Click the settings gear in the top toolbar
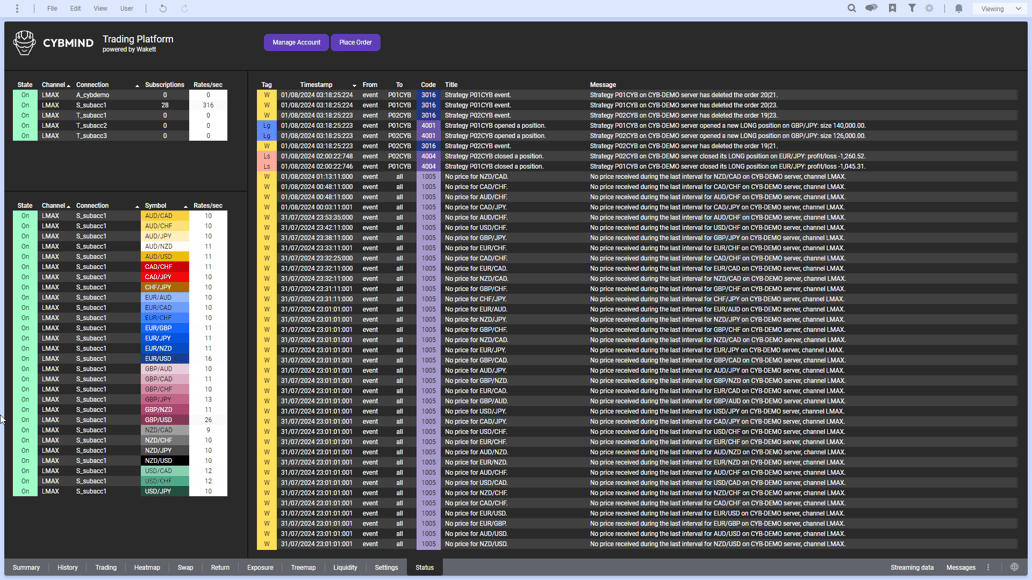Image resolution: width=1032 pixels, height=580 pixels. coord(929,8)
